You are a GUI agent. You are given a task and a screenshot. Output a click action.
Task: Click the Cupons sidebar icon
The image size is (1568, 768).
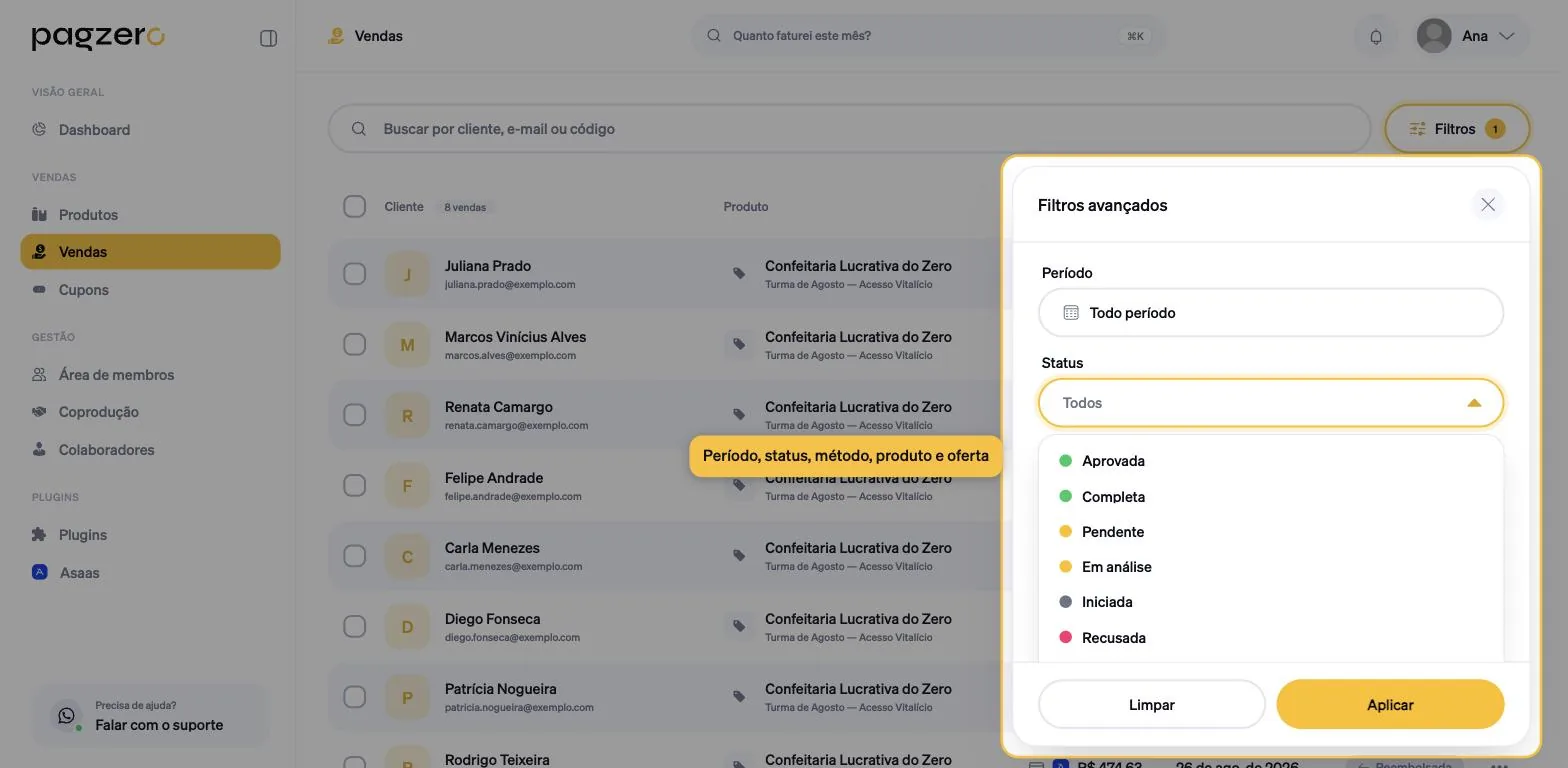point(39,289)
